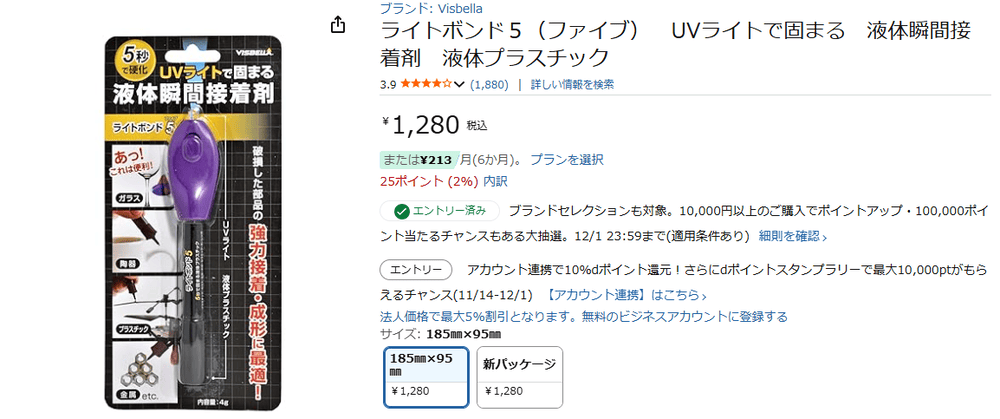Choose the 新パッケージ size option
Viewport: 1000px width, 419px height.
click(519, 376)
